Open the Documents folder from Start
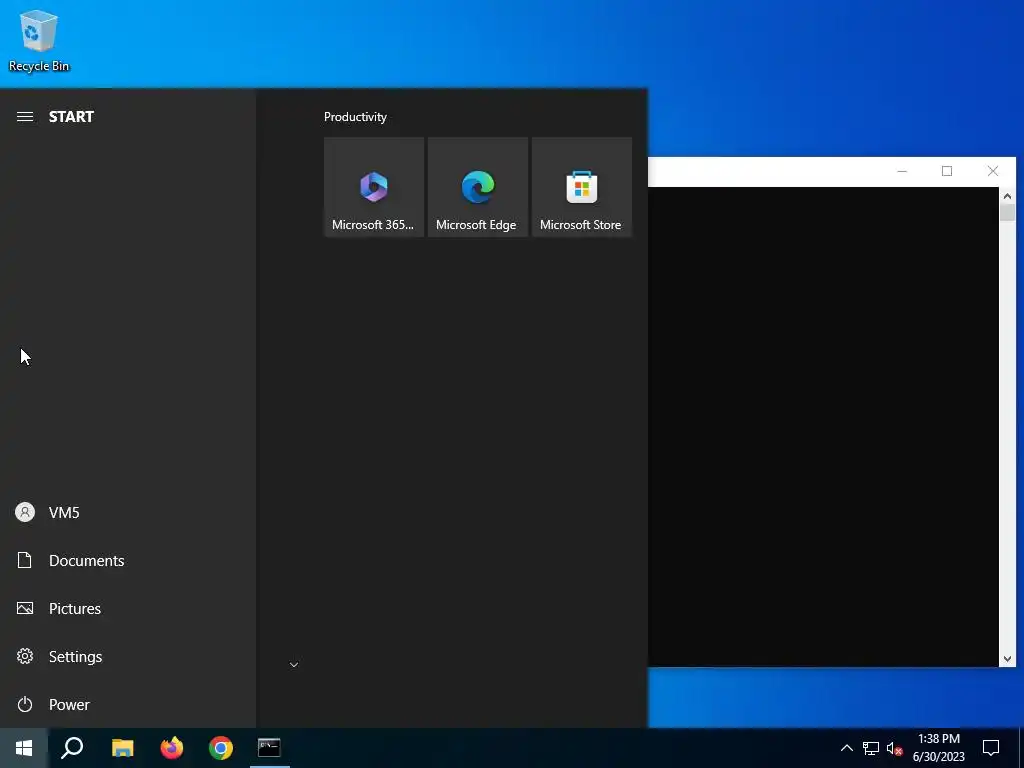1024x768 pixels. point(128,560)
